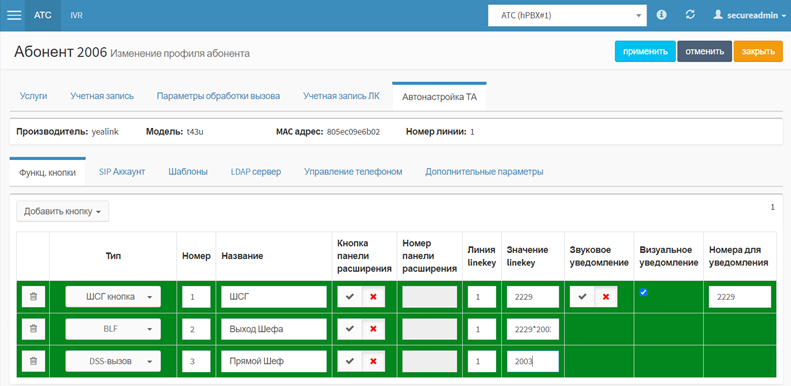The width and height of the screenshot is (791, 386).
Task: Click the применить button
Action: 645,51
